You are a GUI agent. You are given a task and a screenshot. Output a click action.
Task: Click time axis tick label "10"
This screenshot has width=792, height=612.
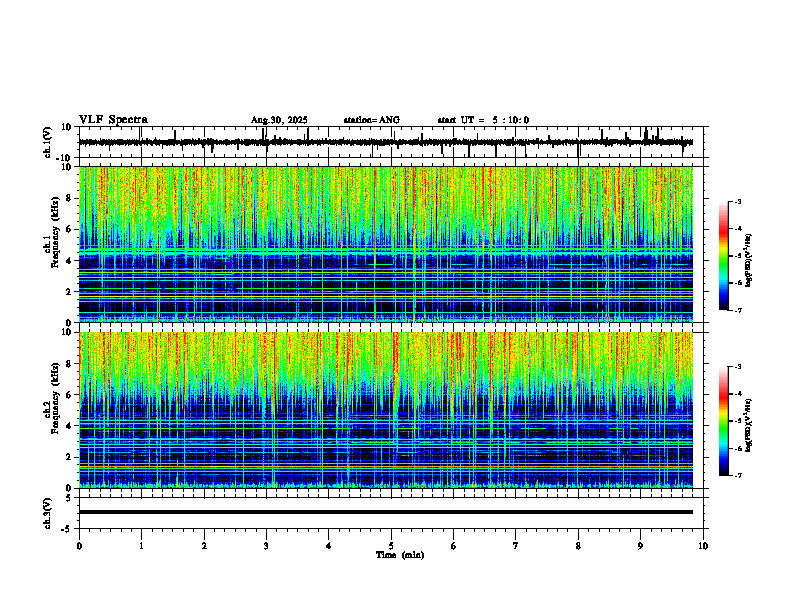pos(703,546)
